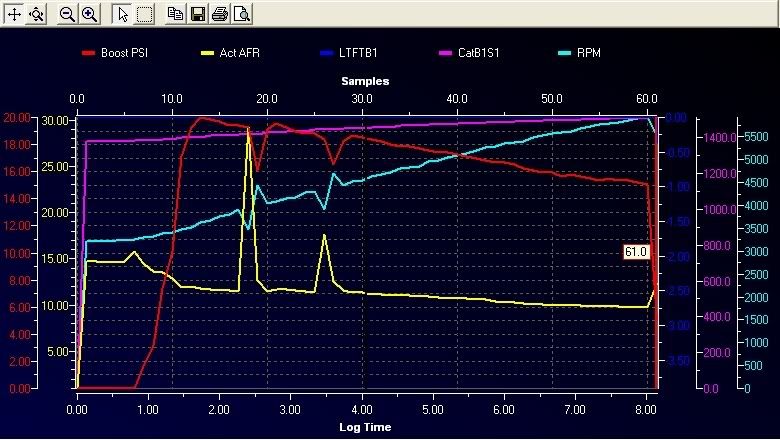Select the pan/move crosshair tool
780x440 pixels.
tap(15, 14)
